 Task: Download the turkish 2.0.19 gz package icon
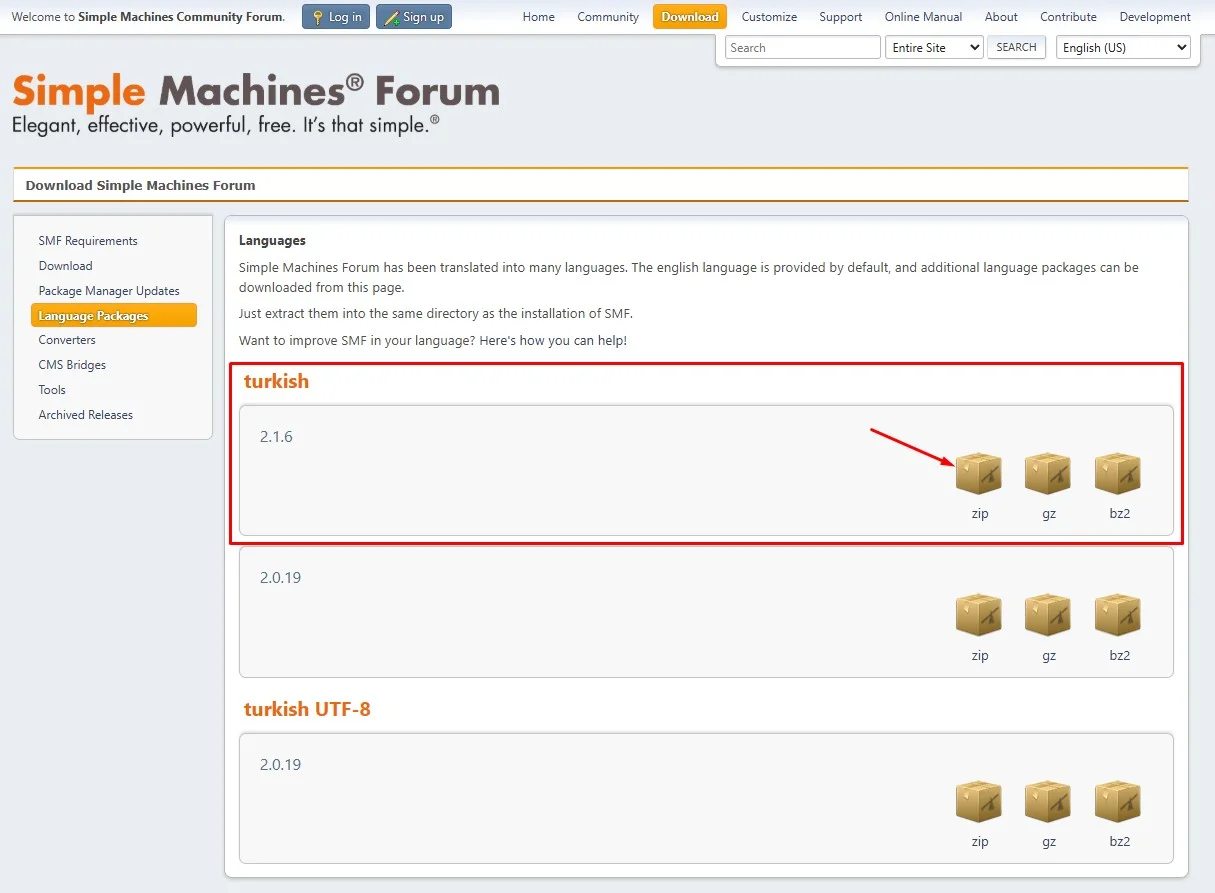(1048, 615)
